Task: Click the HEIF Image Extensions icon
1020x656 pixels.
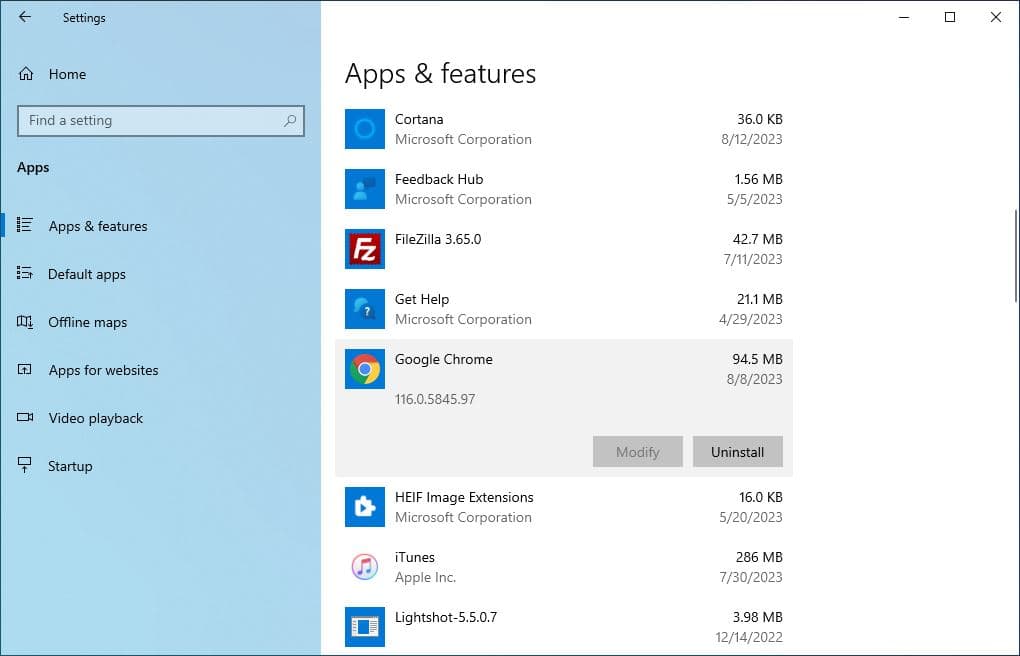Action: point(364,507)
